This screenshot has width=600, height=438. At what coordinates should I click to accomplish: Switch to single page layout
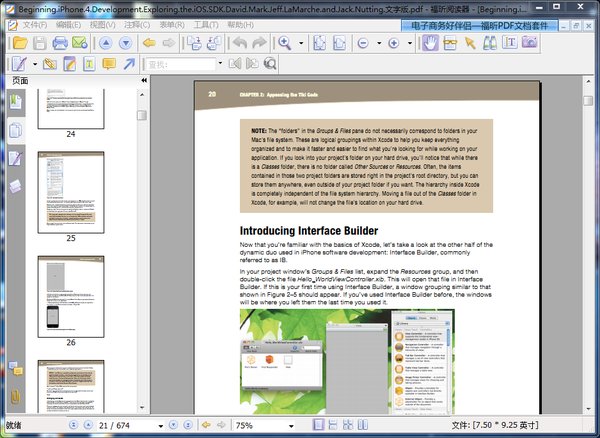pos(318,425)
